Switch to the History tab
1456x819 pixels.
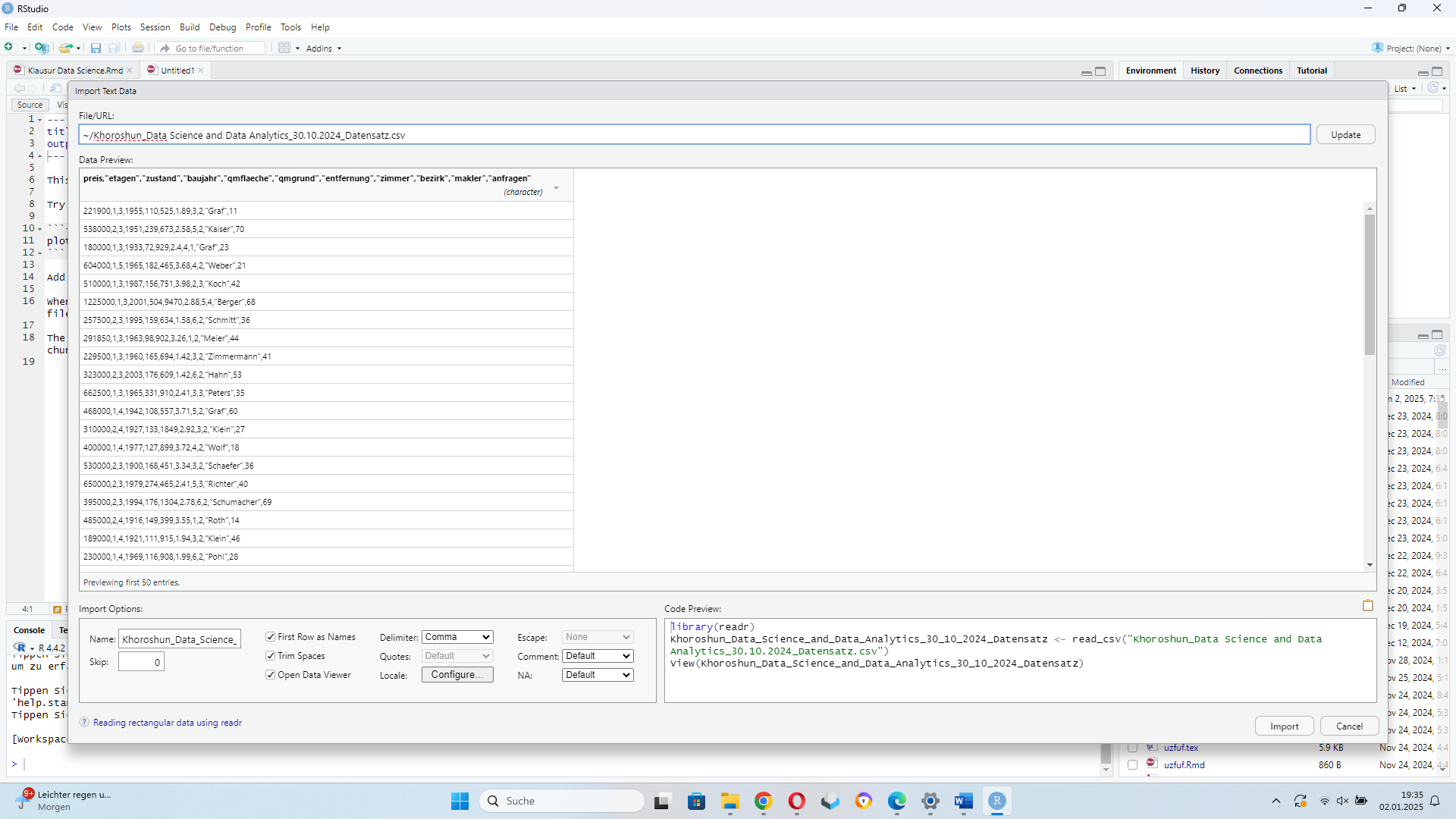click(x=1204, y=71)
